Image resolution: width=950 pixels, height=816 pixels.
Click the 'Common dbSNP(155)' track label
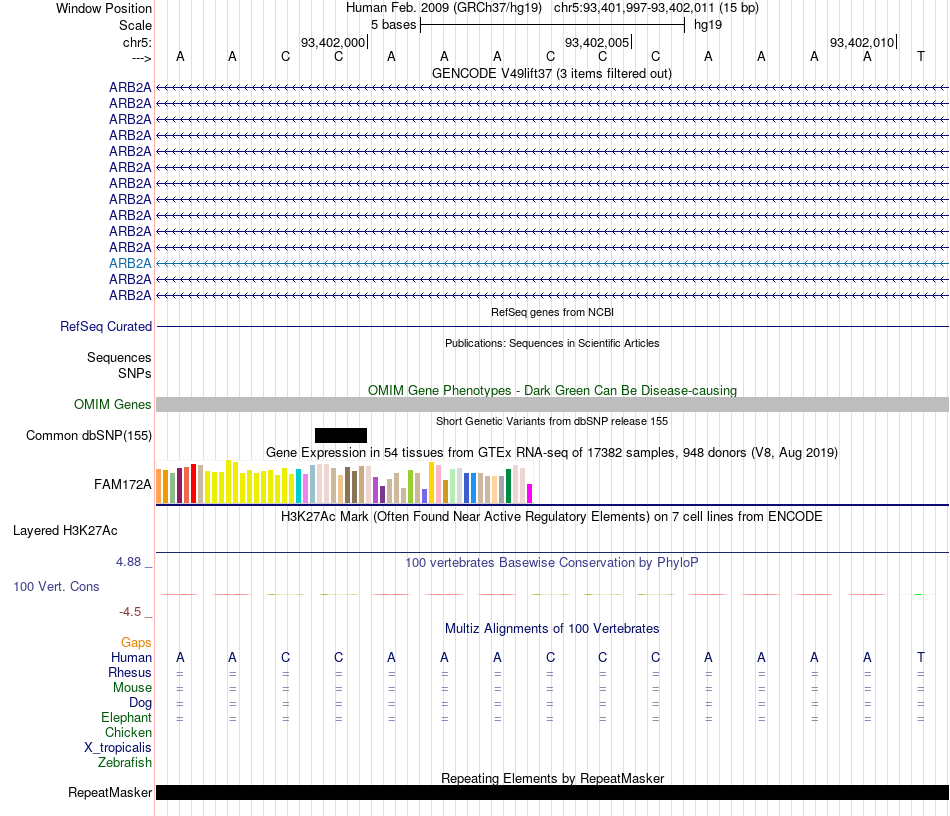tap(88, 436)
